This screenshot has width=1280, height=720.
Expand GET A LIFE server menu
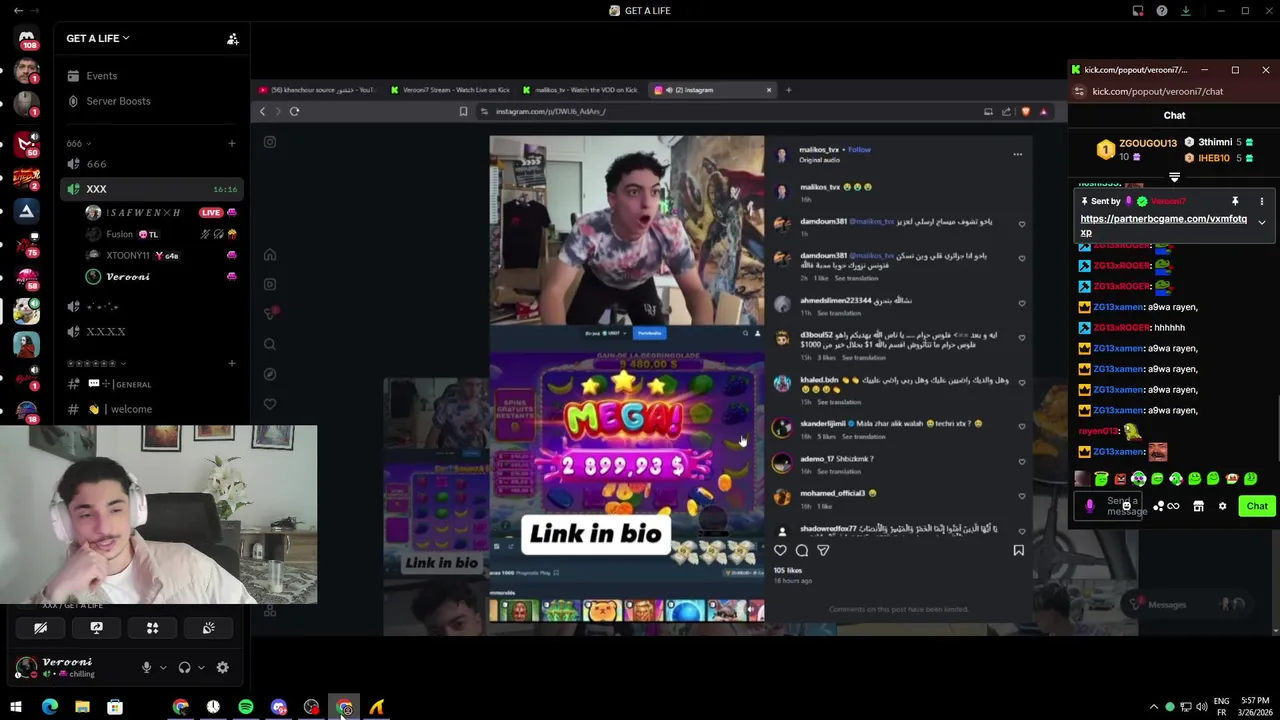click(98, 38)
